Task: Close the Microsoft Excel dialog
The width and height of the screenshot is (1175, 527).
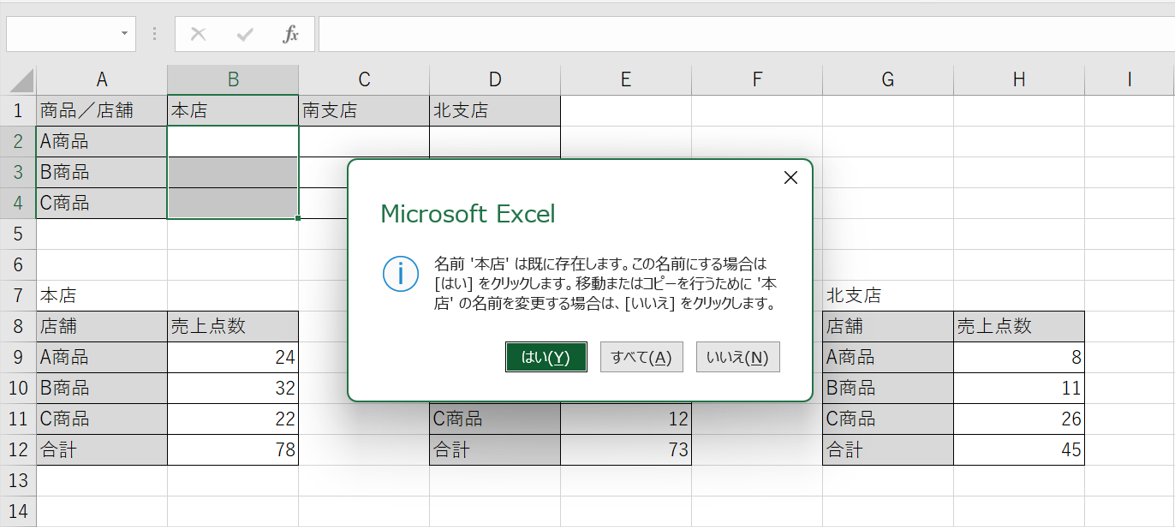Action: 790,178
